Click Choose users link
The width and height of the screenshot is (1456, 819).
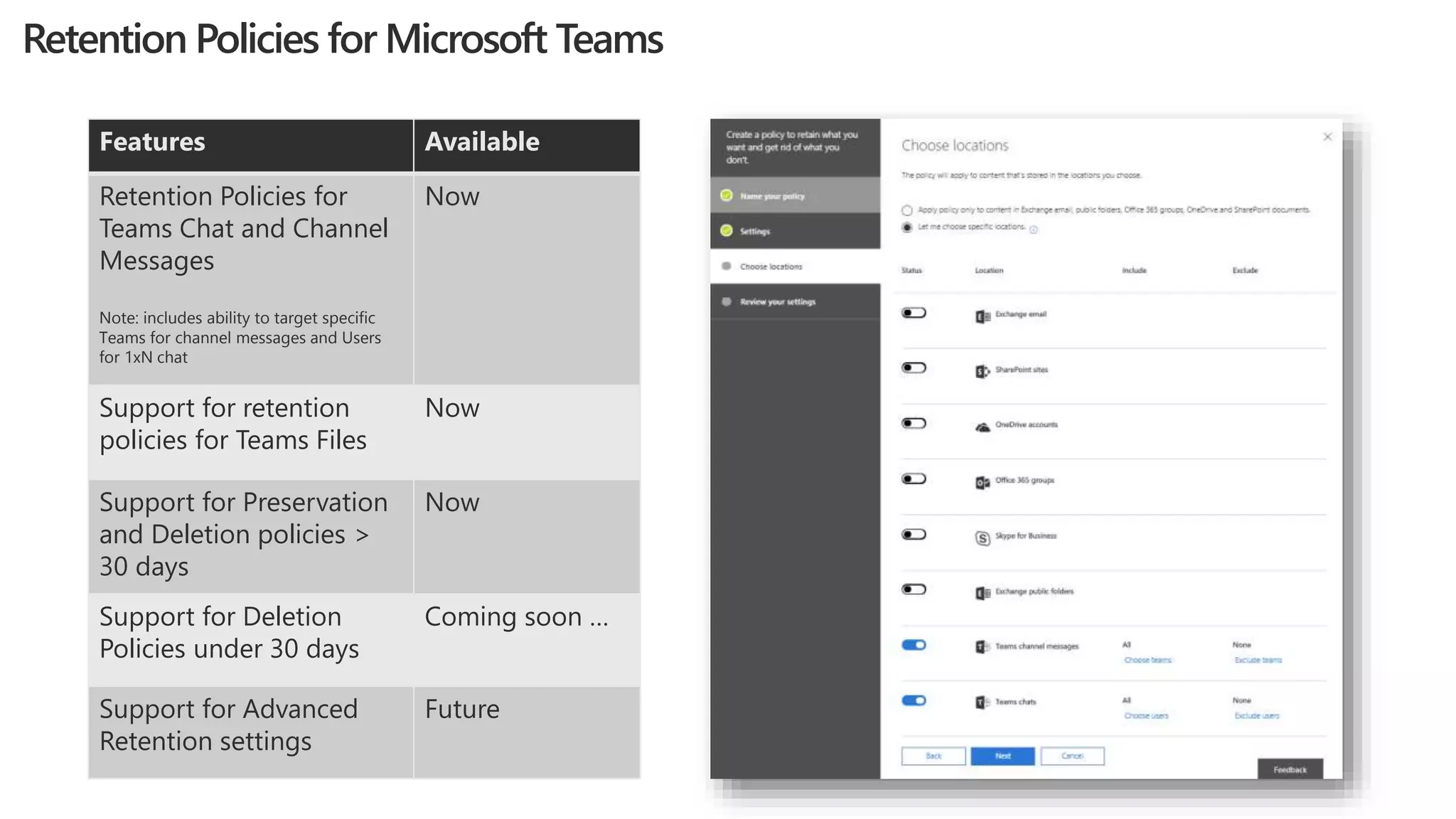(x=1146, y=716)
